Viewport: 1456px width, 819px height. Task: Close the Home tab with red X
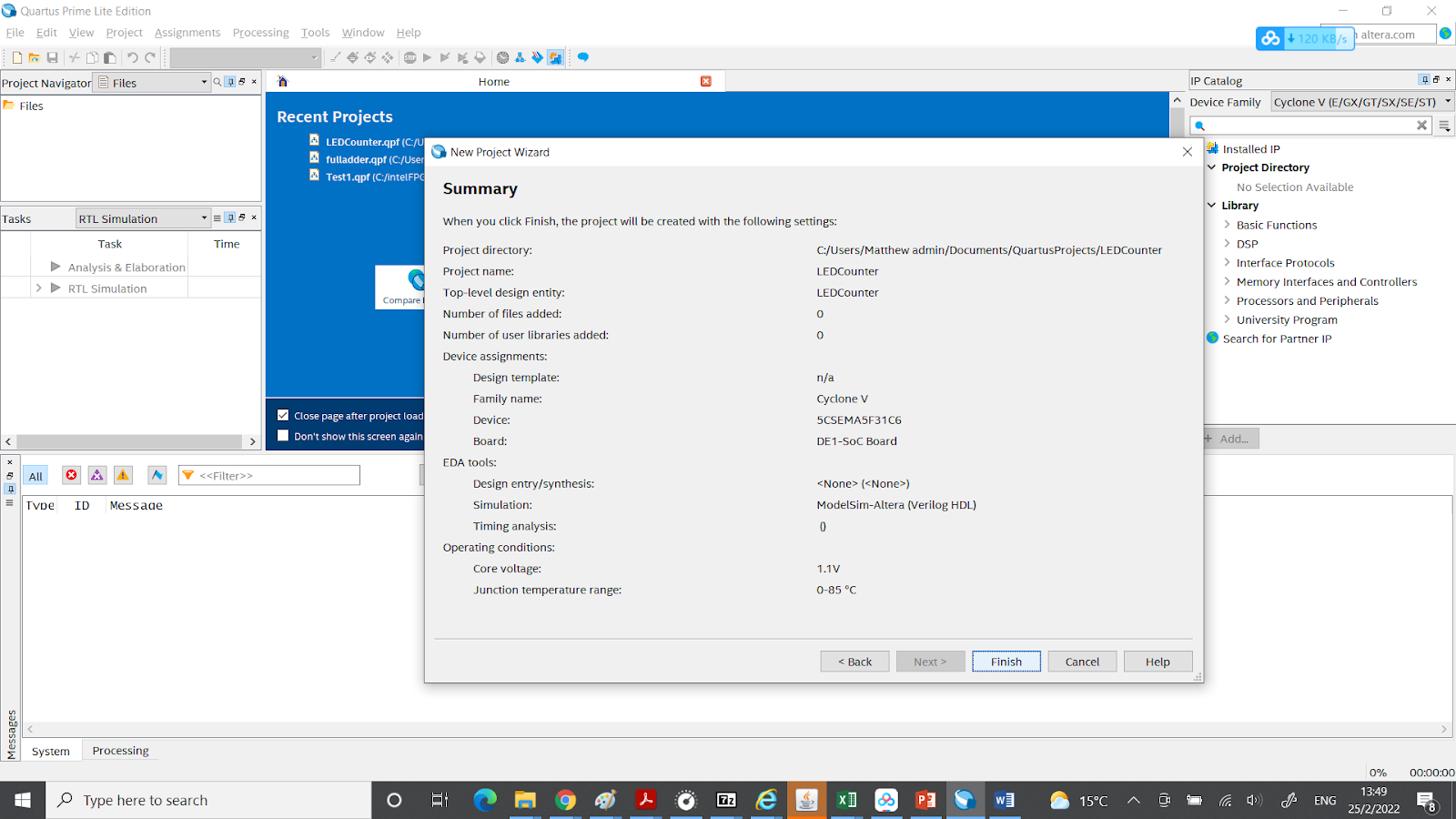(x=705, y=81)
